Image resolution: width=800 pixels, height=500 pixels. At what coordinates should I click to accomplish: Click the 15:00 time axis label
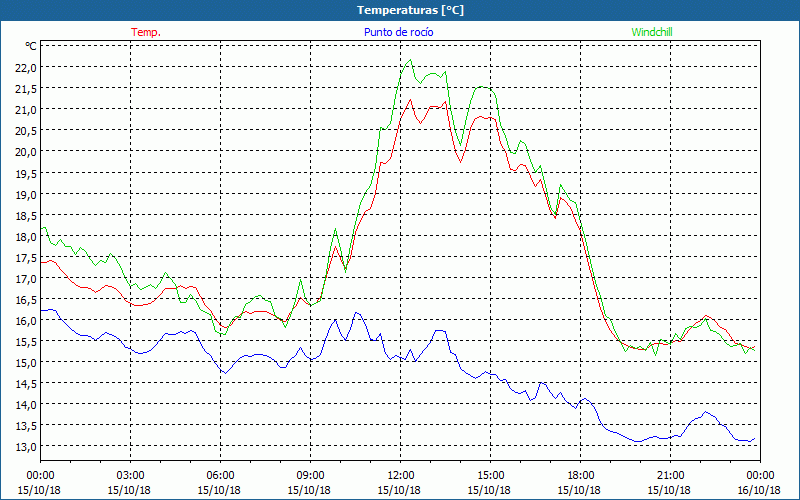(x=491, y=475)
